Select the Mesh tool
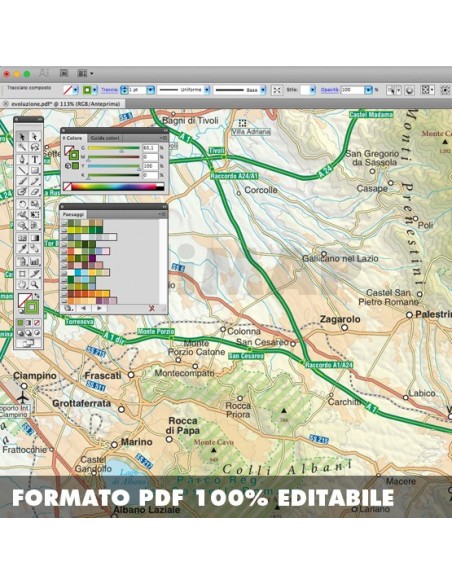 (22, 238)
